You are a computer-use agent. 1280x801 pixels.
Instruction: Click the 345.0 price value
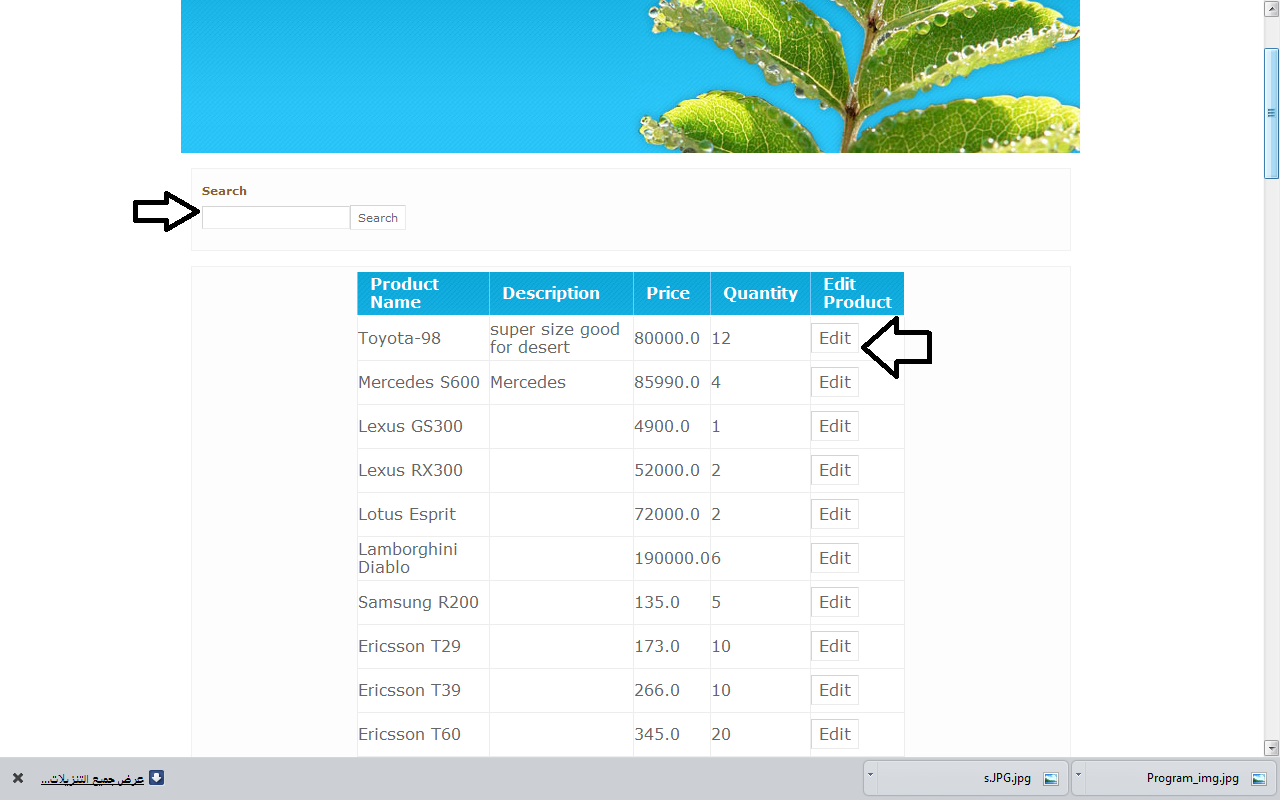tap(657, 734)
